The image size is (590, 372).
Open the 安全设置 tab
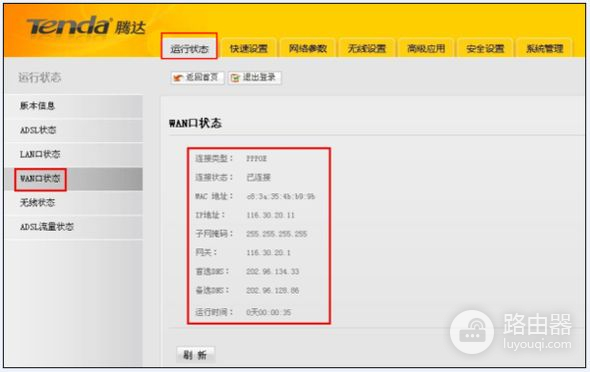(x=485, y=48)
